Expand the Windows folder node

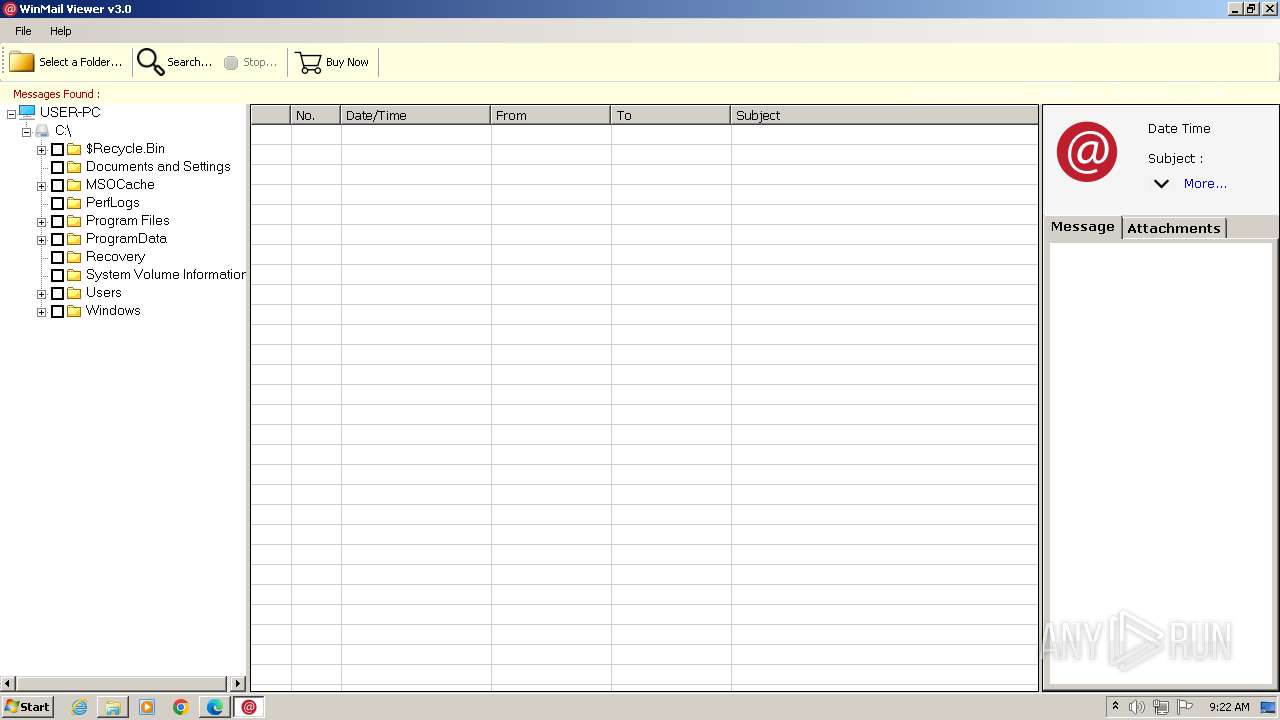coord(41,312)
